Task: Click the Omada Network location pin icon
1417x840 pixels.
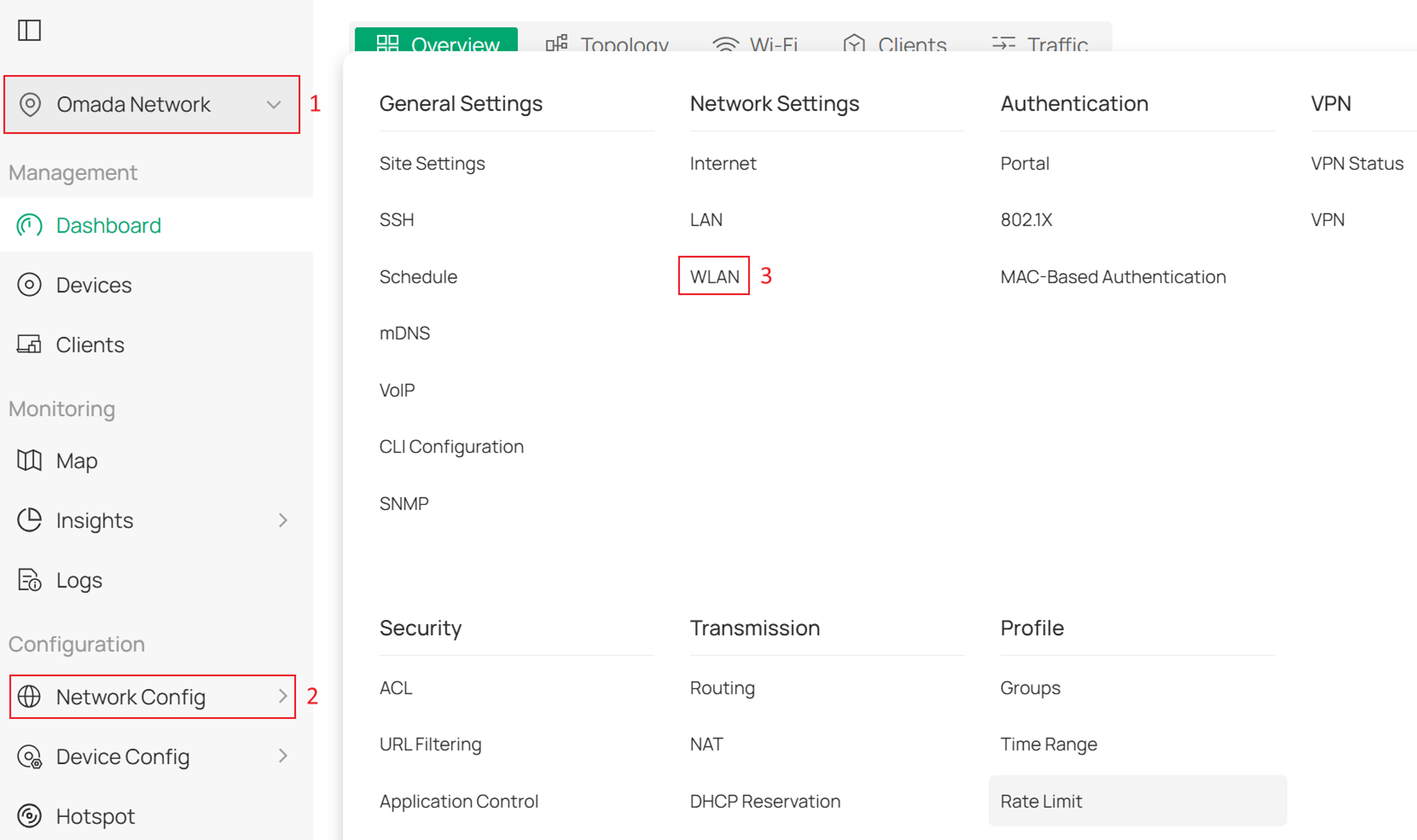Action: [x=30, y=105]
